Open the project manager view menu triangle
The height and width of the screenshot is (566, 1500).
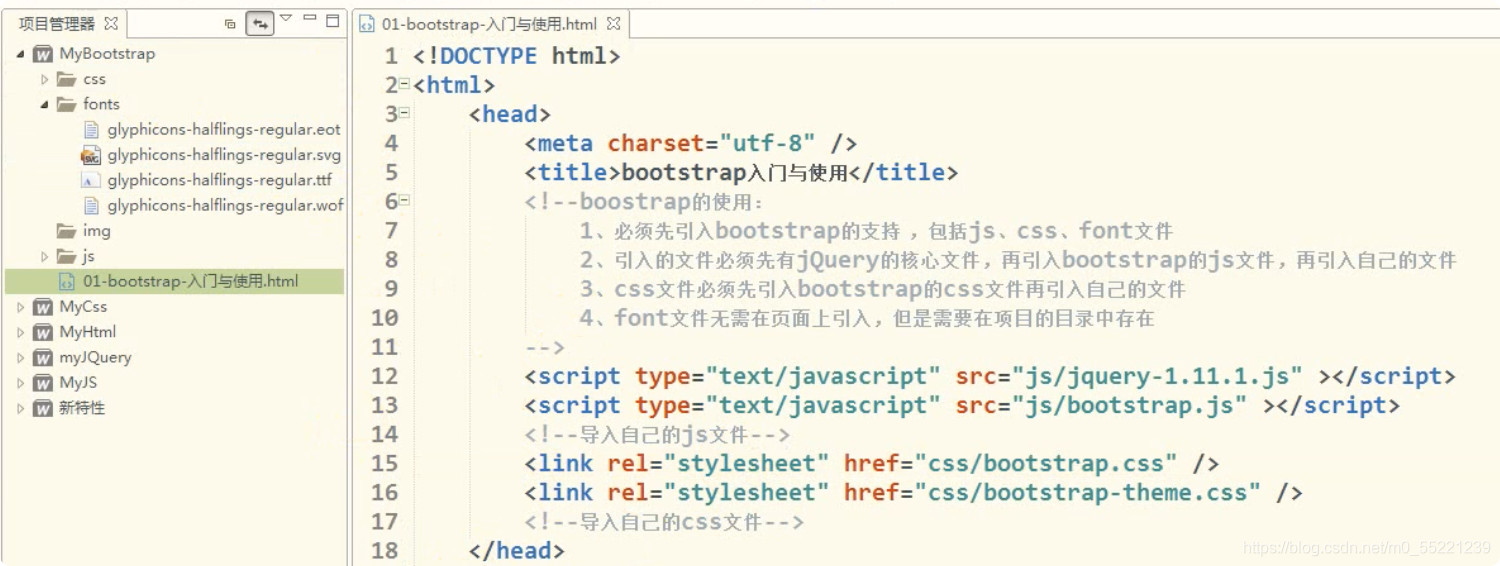(286, 18)
